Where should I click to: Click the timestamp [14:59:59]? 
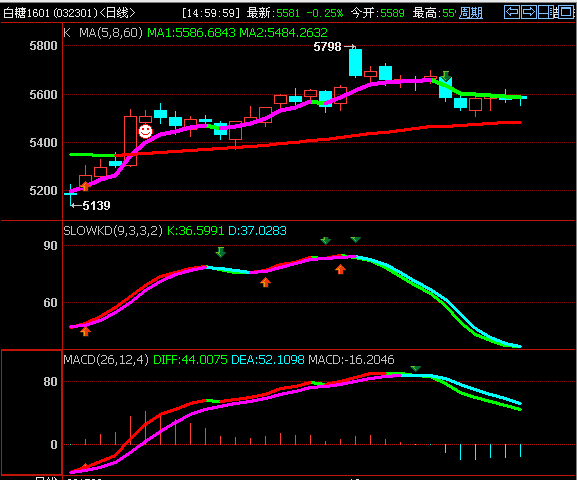point(211,13)
